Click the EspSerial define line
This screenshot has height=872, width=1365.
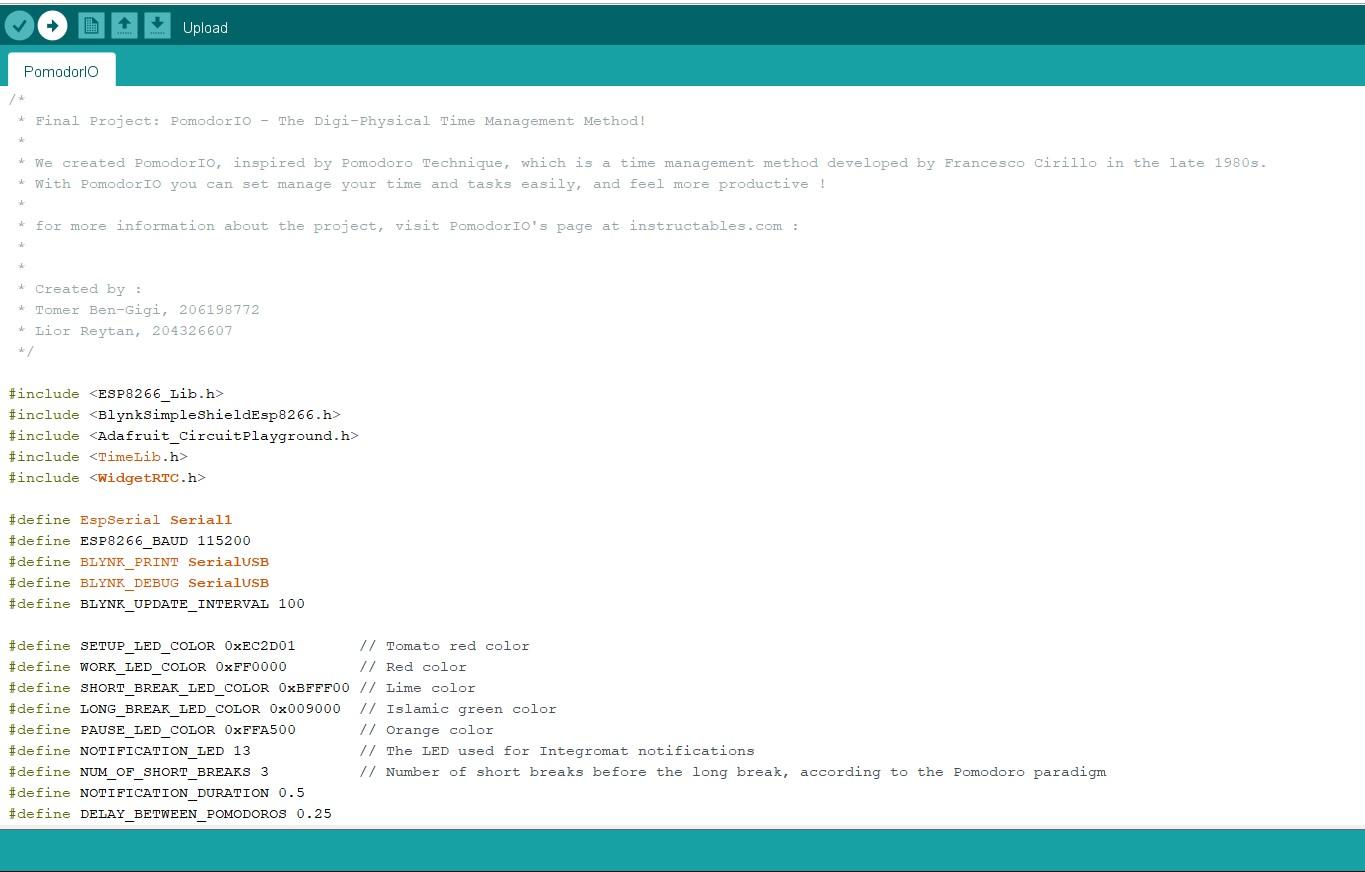[x=120, y=519]
